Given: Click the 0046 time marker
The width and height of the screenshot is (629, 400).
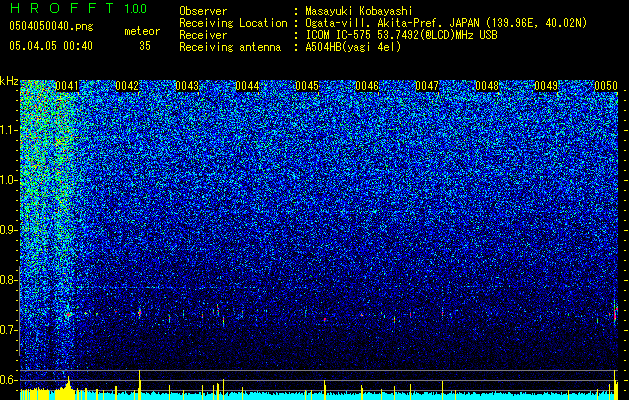Looking at the screenshot, I should pyautogui.click(x=367, y=86).
